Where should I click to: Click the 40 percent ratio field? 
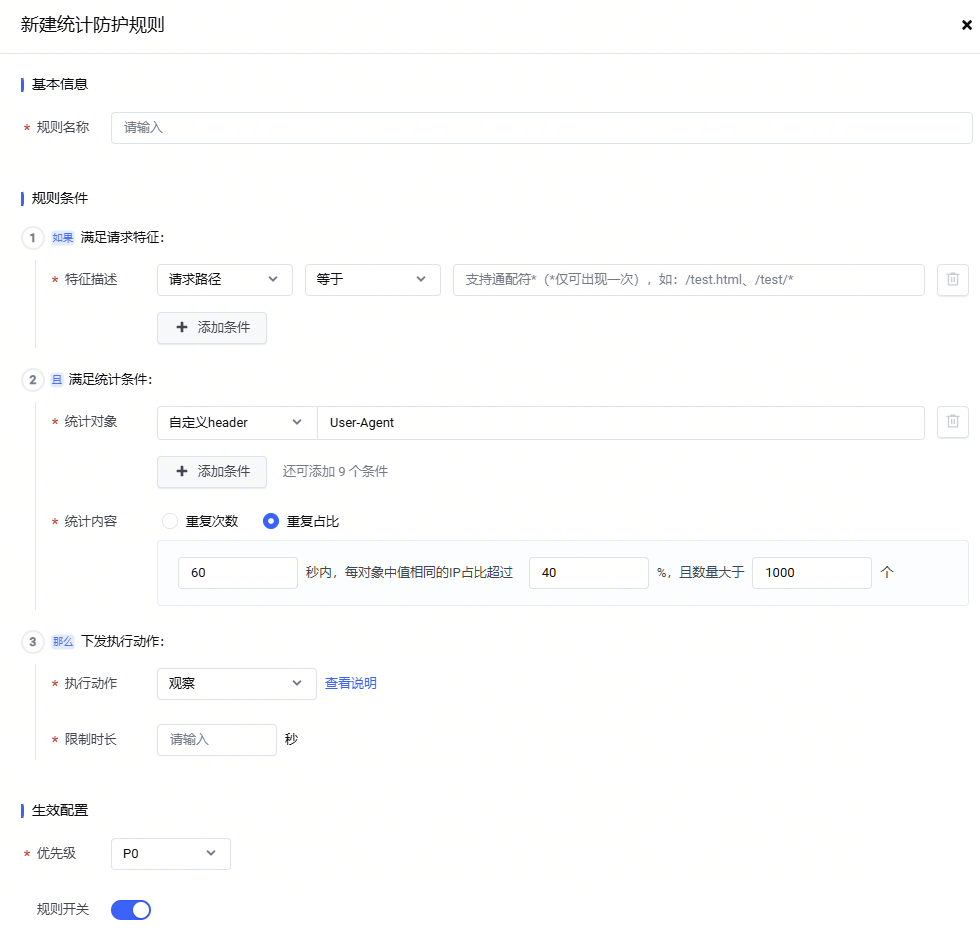coord(588,573)
